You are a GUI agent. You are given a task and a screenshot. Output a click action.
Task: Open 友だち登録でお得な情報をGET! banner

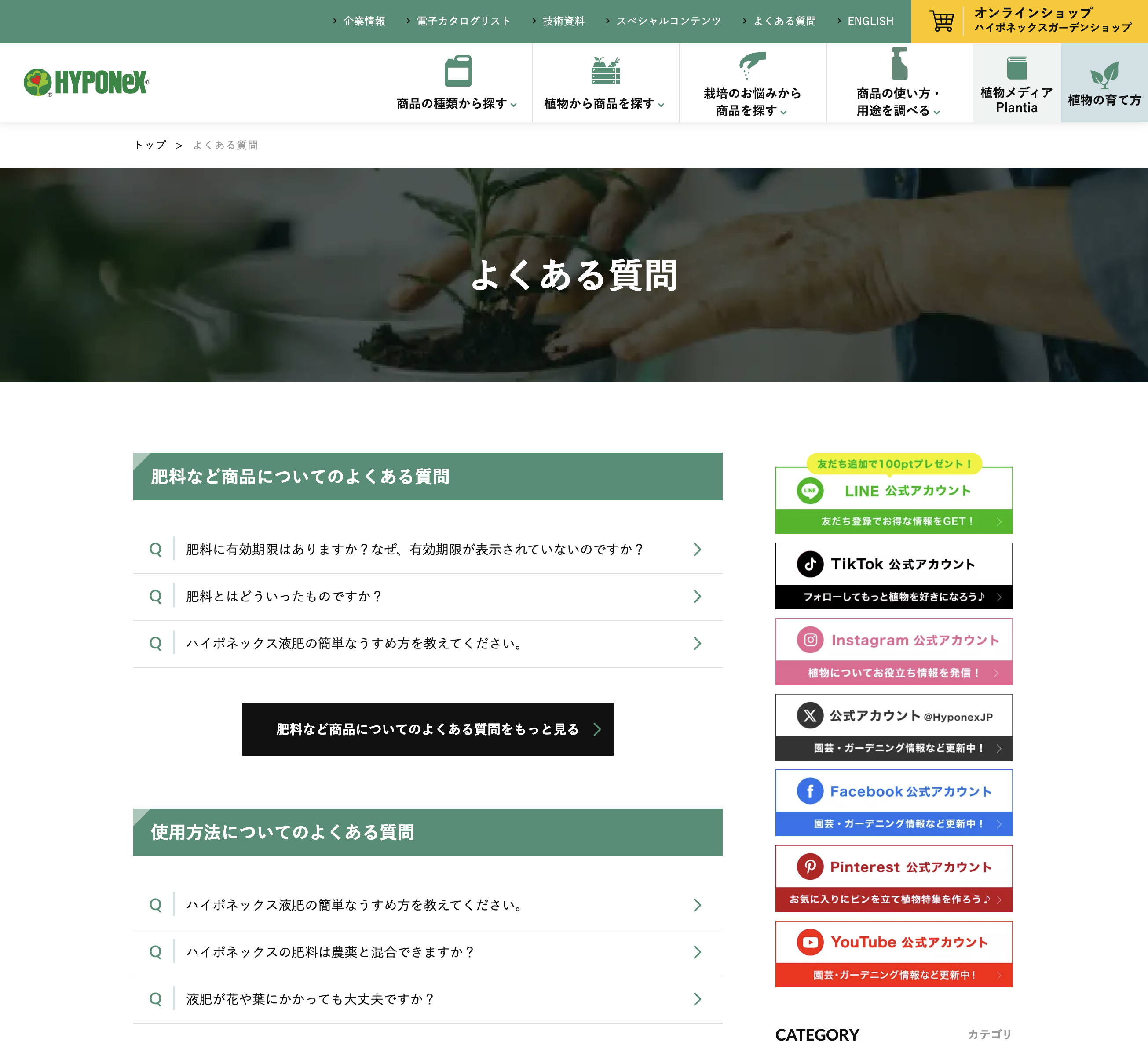click(x=894, y=521)
